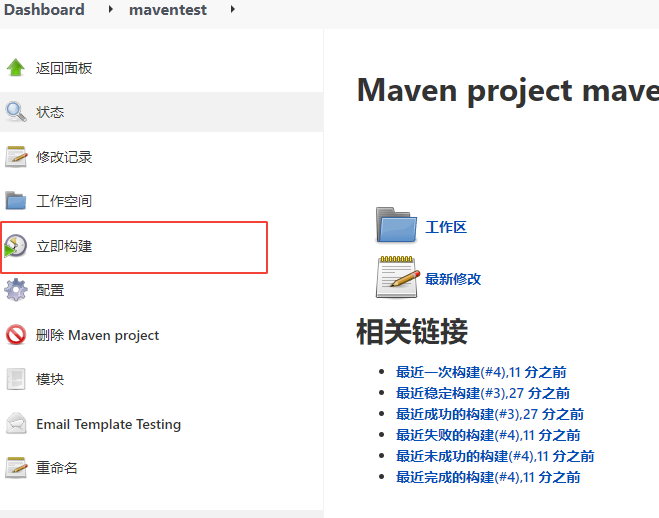Click maventest in the breadcrumb
Viewport: 659px width, 518px height.
[x=168, y=10]
